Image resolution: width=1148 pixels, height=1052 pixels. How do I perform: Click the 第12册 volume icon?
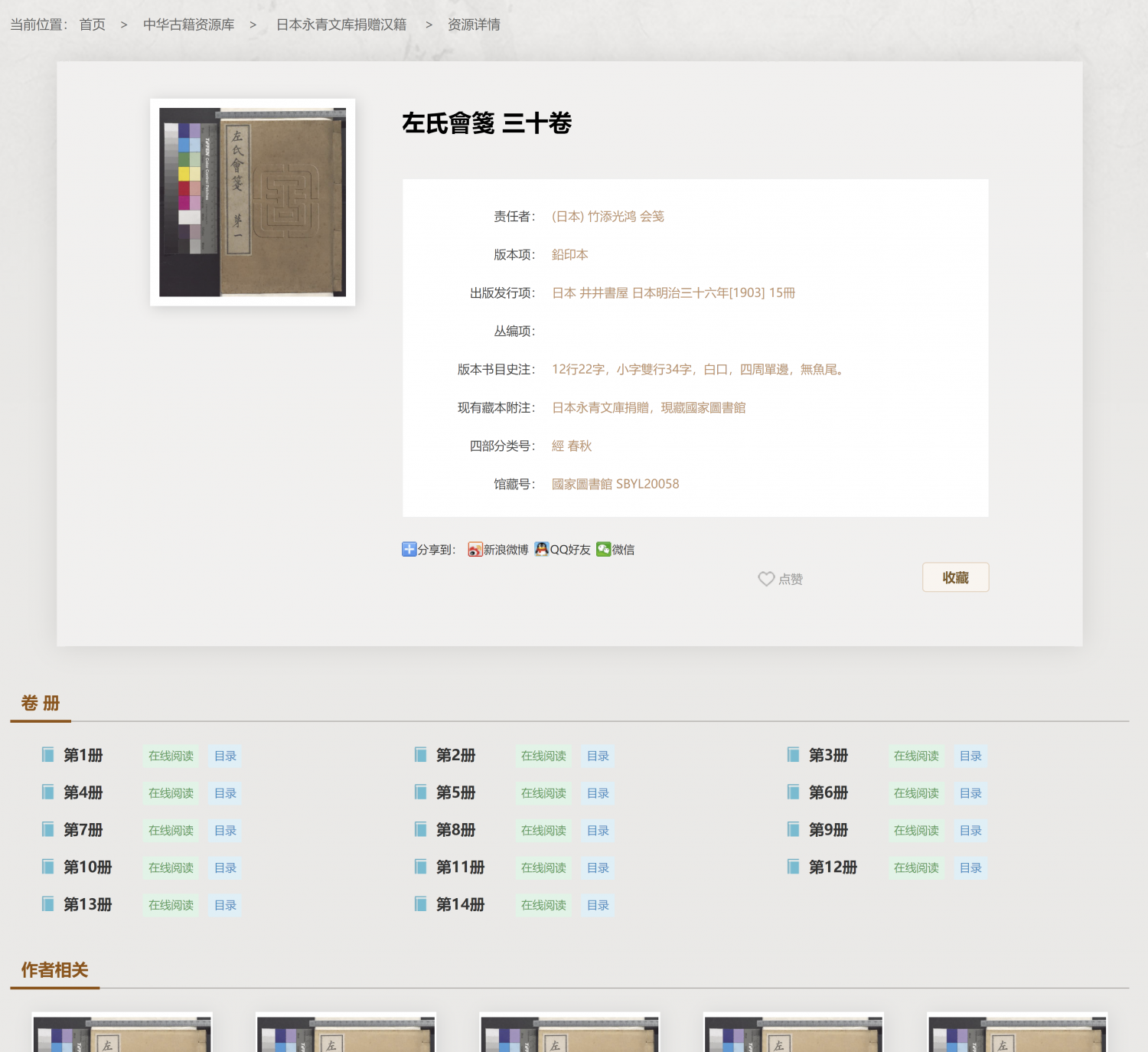[x=792, y=867]
